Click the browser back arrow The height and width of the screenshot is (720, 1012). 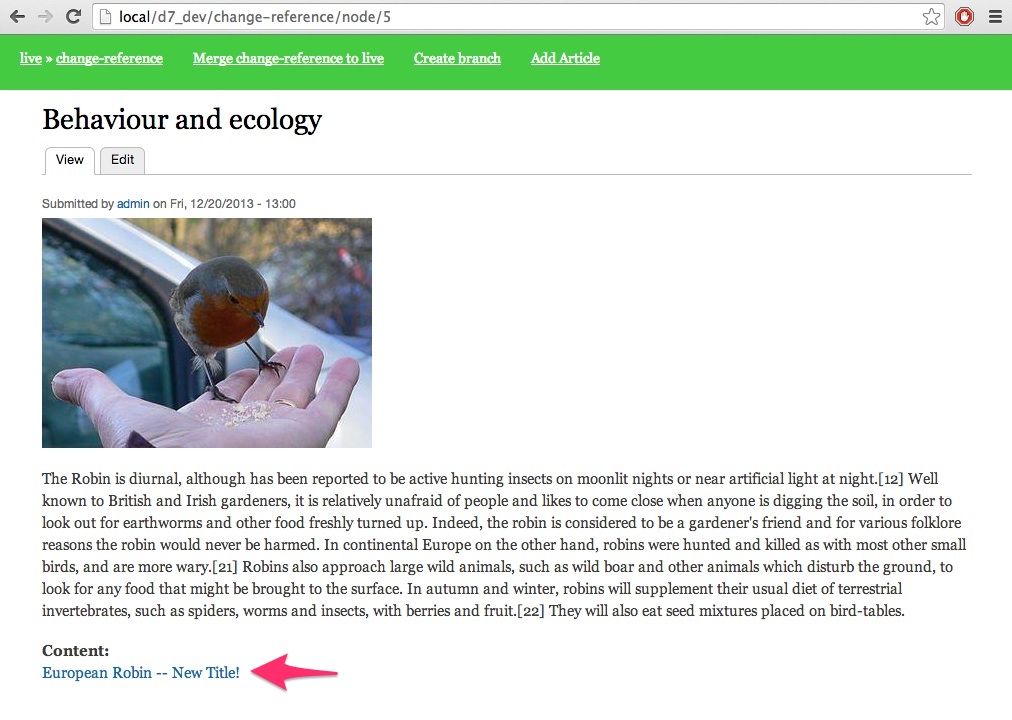point(17,17)
